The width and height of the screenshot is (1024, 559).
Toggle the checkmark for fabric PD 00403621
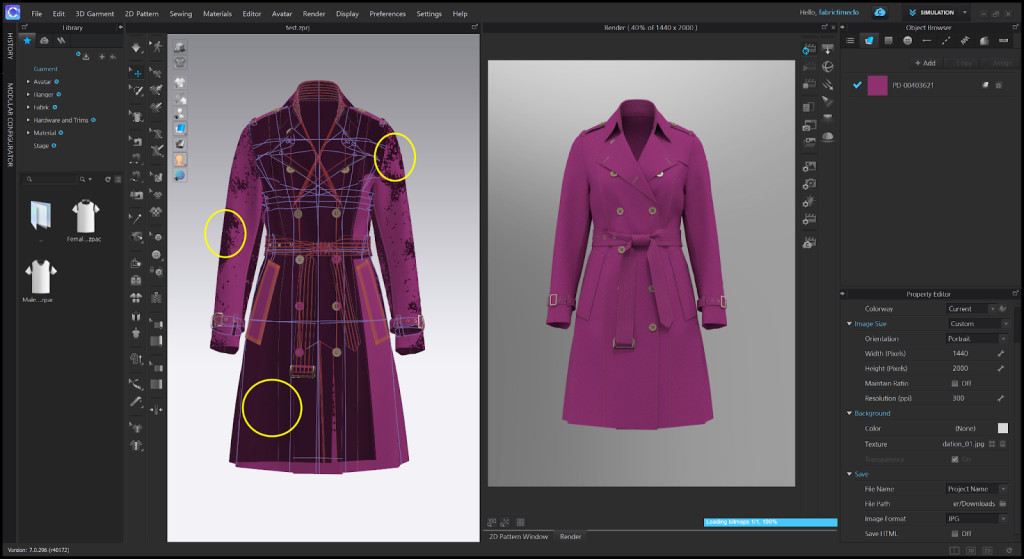(x=857, y=86)
